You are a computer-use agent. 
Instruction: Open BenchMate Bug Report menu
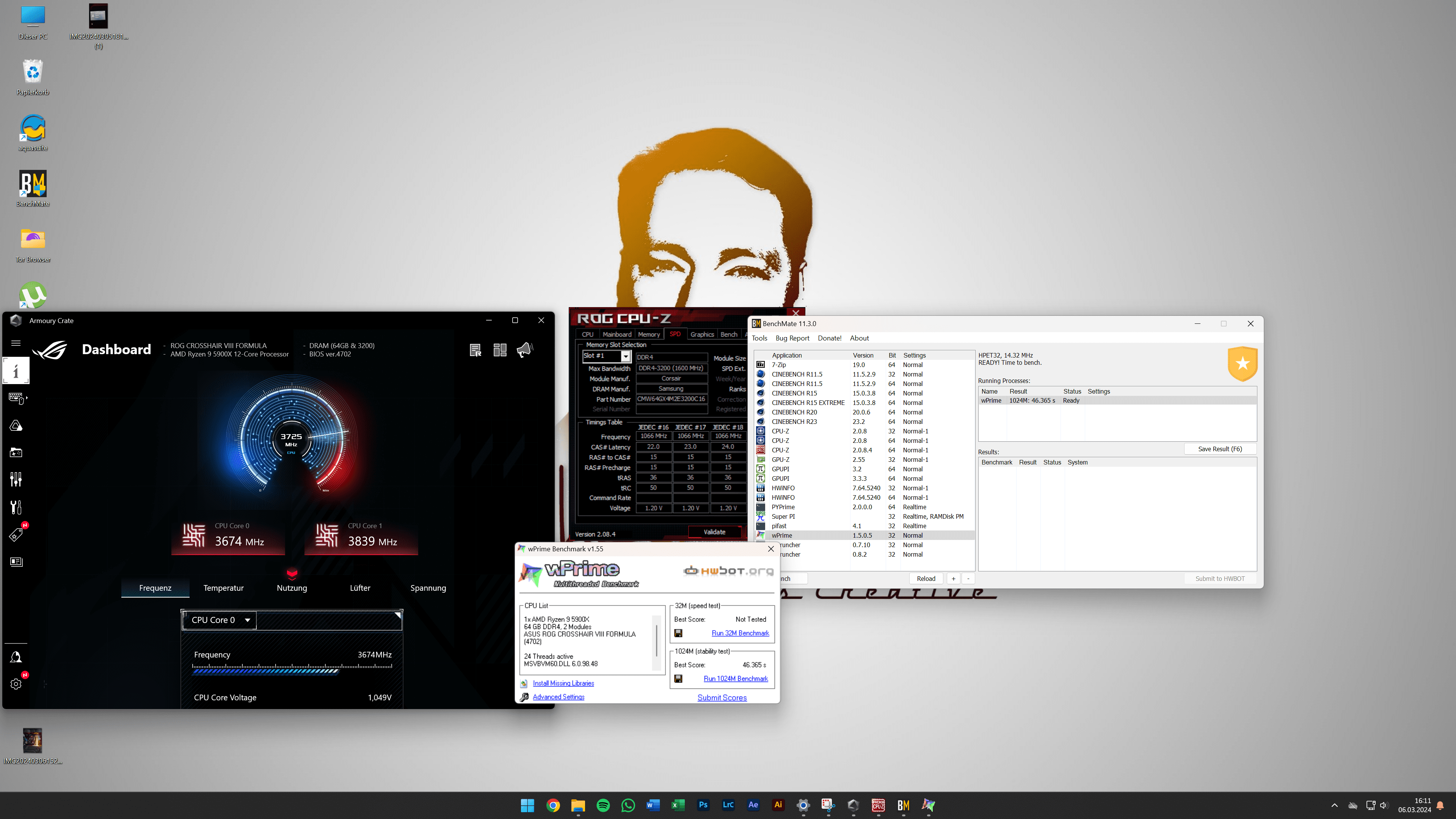792,338
